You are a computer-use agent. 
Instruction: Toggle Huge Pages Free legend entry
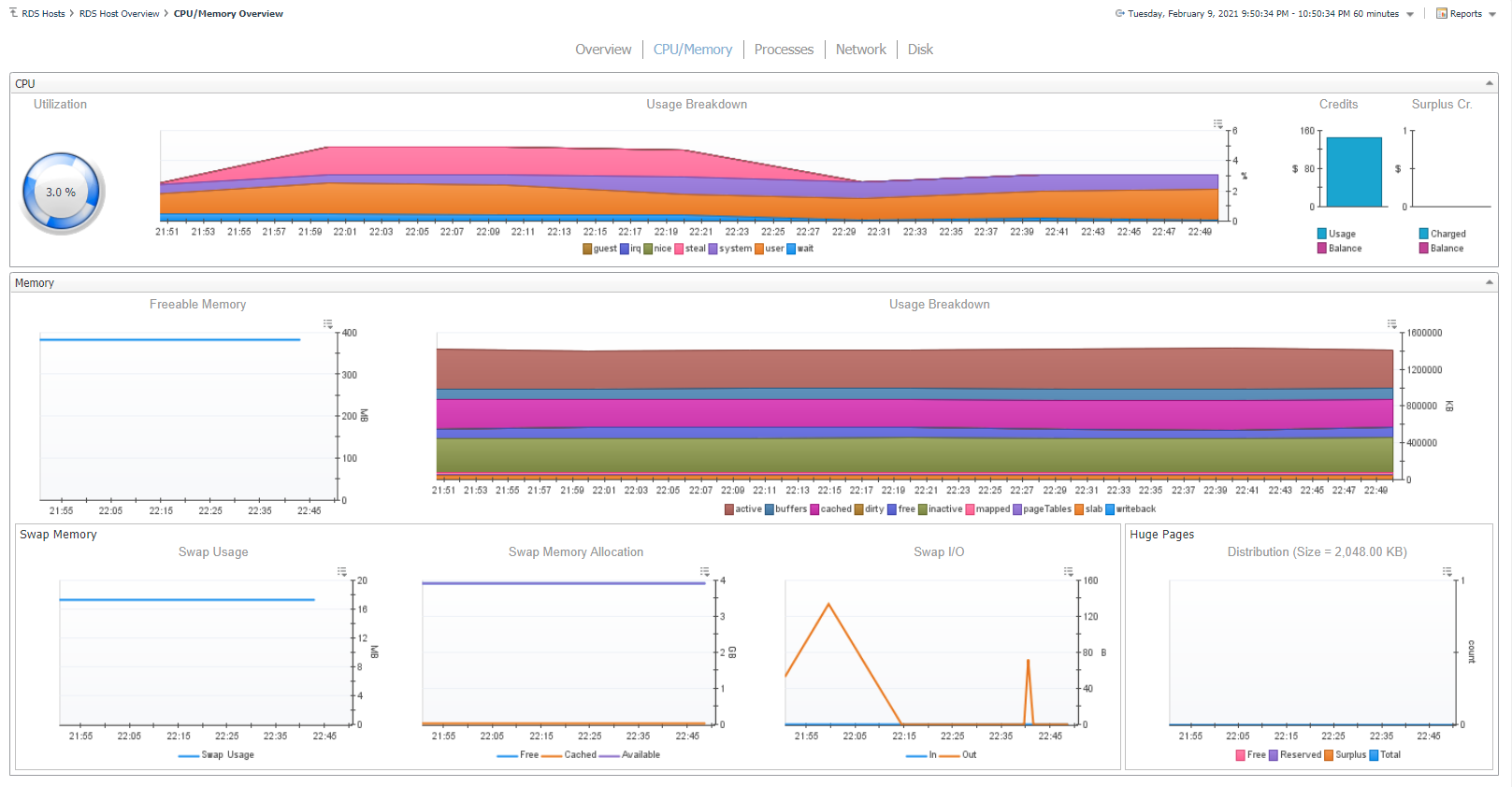(1250, 755)
